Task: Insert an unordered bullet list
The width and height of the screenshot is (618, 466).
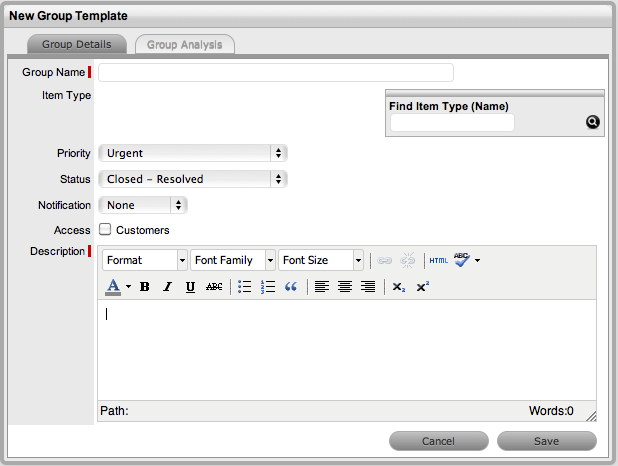Action: click(245, 287)
